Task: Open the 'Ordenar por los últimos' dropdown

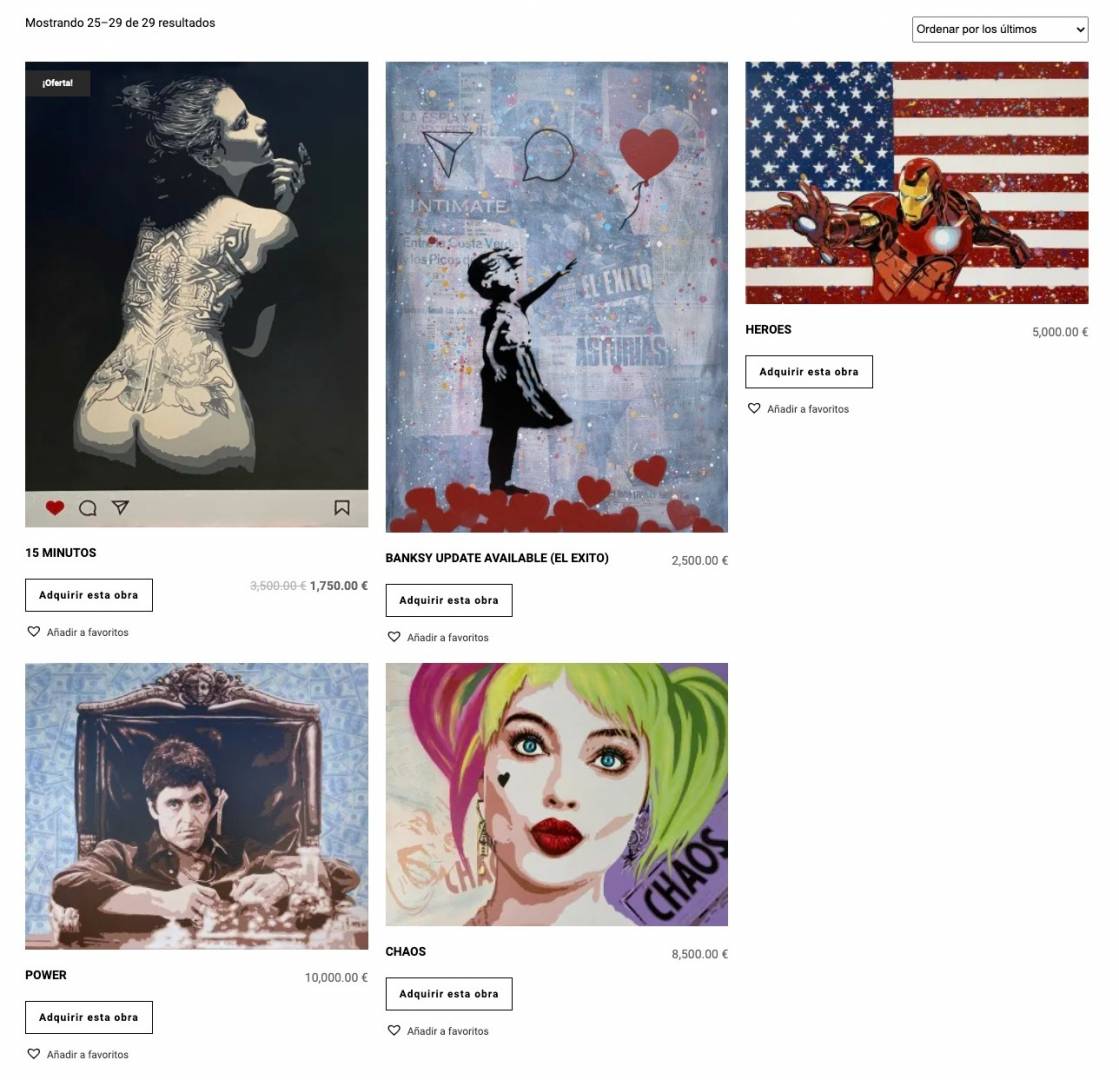Action: 1000,29
